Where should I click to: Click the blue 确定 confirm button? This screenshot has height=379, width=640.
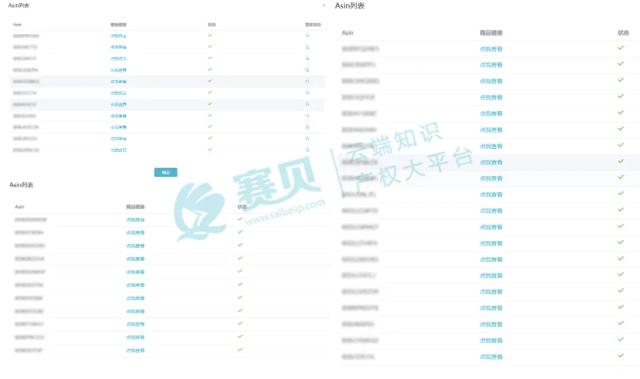166,172
